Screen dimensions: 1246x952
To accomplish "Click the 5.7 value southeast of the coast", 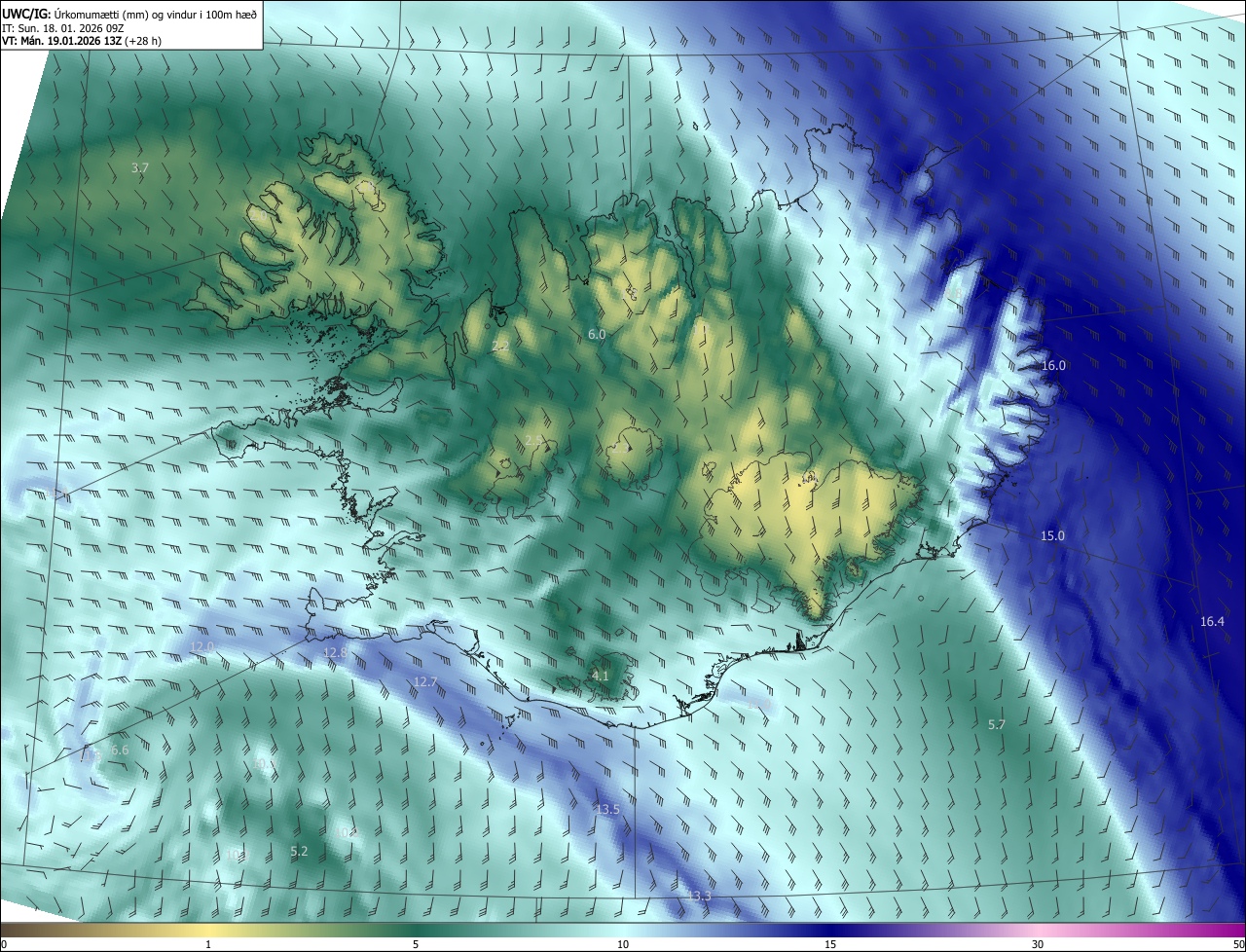I will (x=997, y=725).
